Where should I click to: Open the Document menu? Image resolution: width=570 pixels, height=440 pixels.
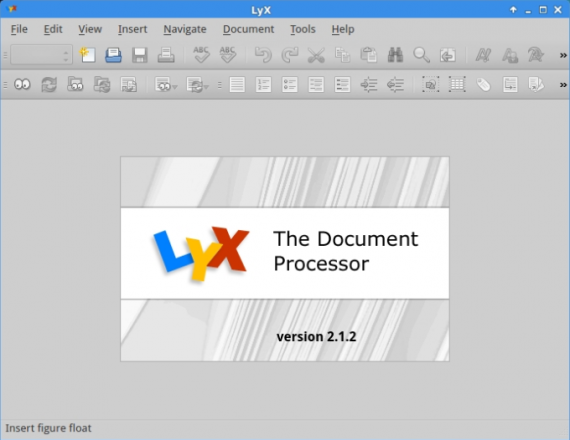[248, 29]
